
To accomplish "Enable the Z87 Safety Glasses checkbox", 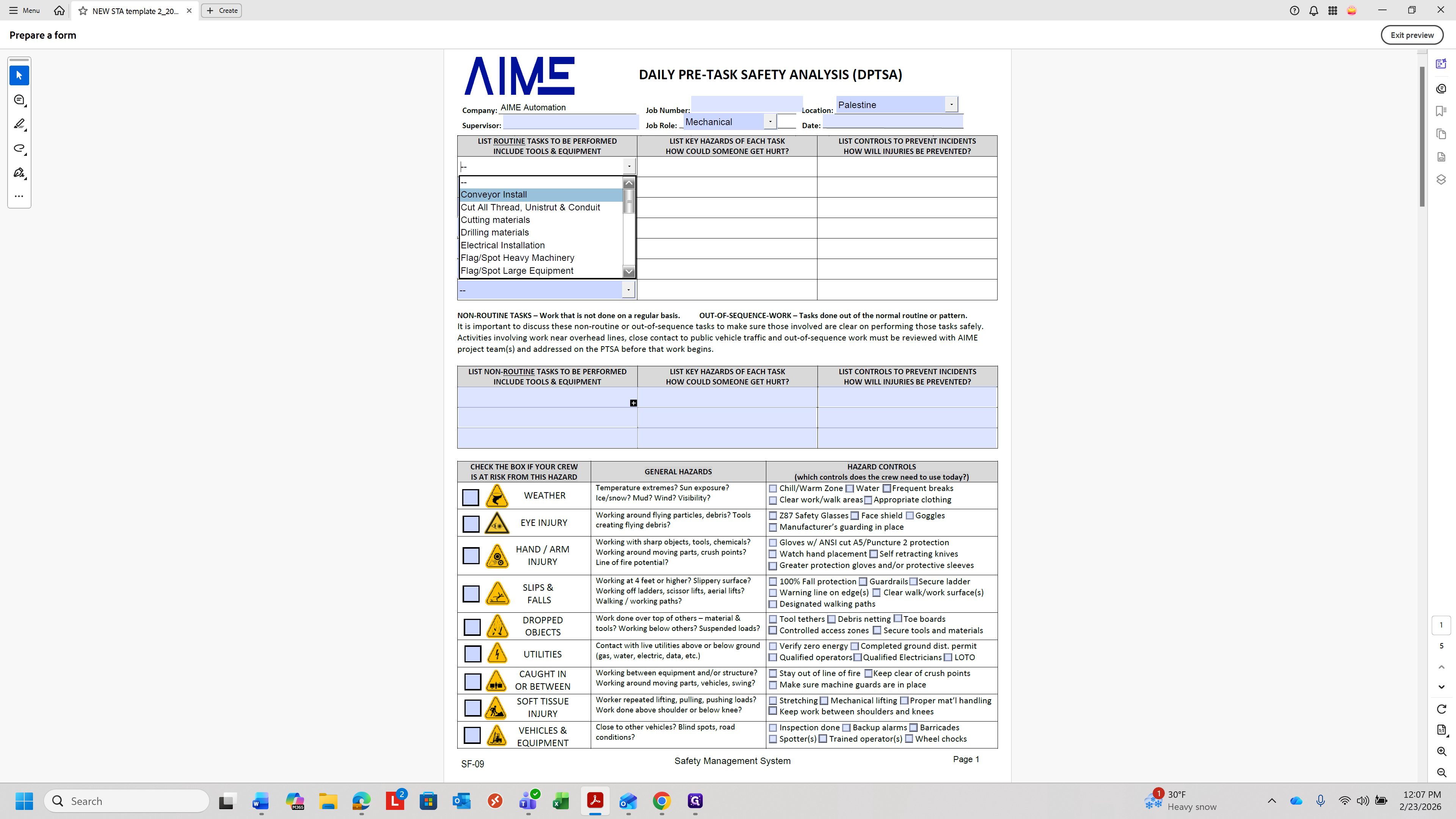I will [x=773, y=516].
